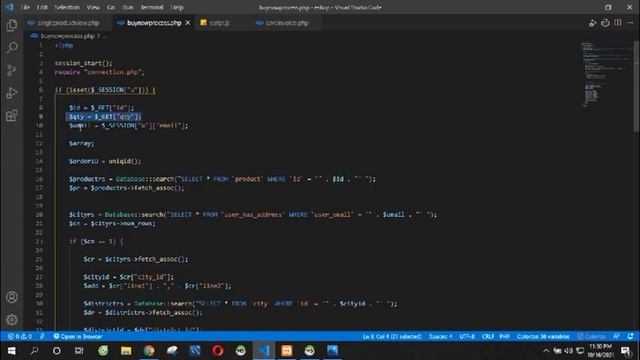Click the Visual Studio Code taskbar icon
This screenshot has width=640, height=360.
[264, 351]
